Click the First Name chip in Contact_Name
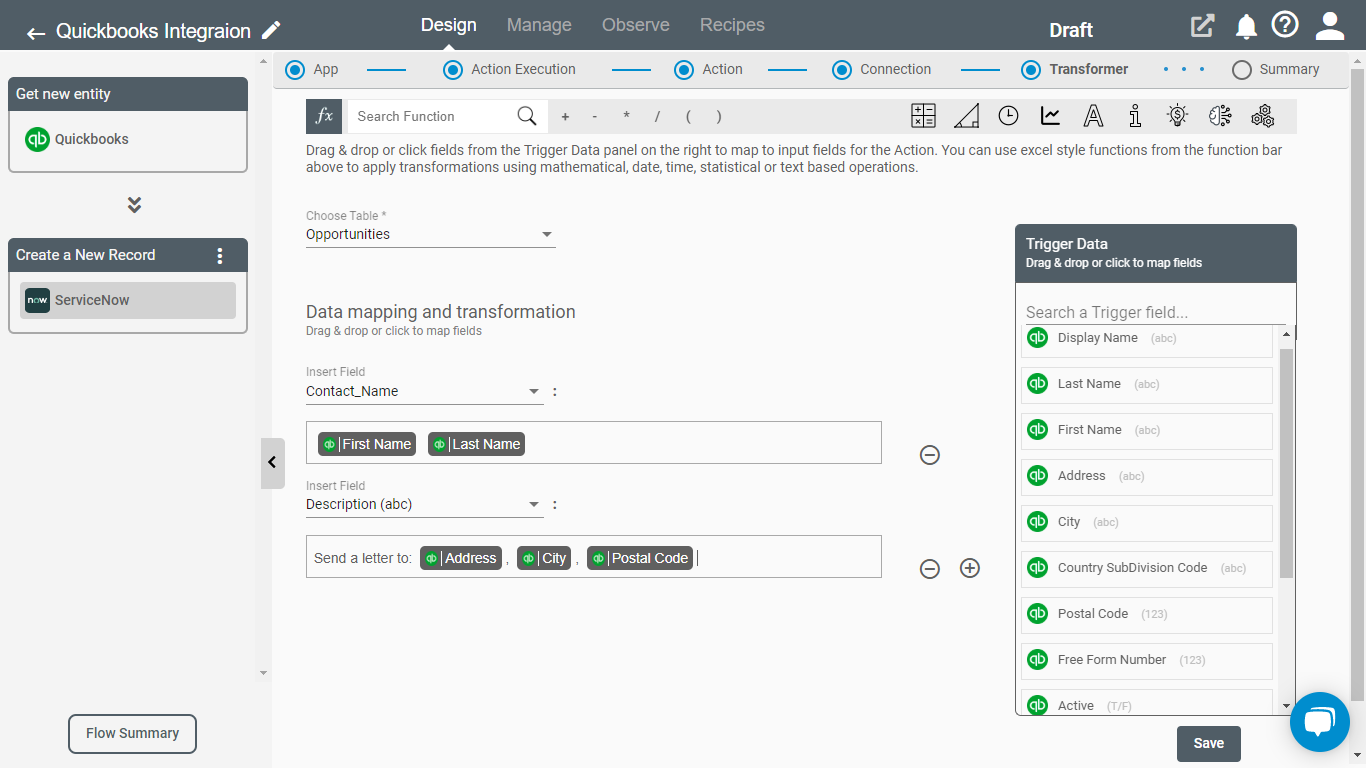 (x=367, y=444)
